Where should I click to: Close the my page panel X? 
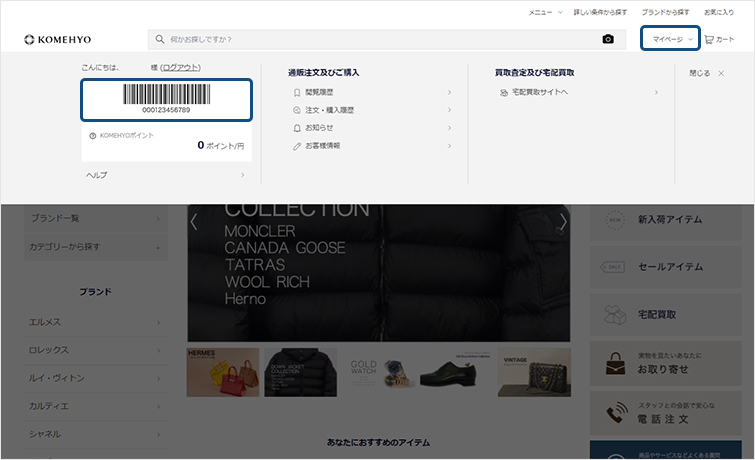coord(721,73)
